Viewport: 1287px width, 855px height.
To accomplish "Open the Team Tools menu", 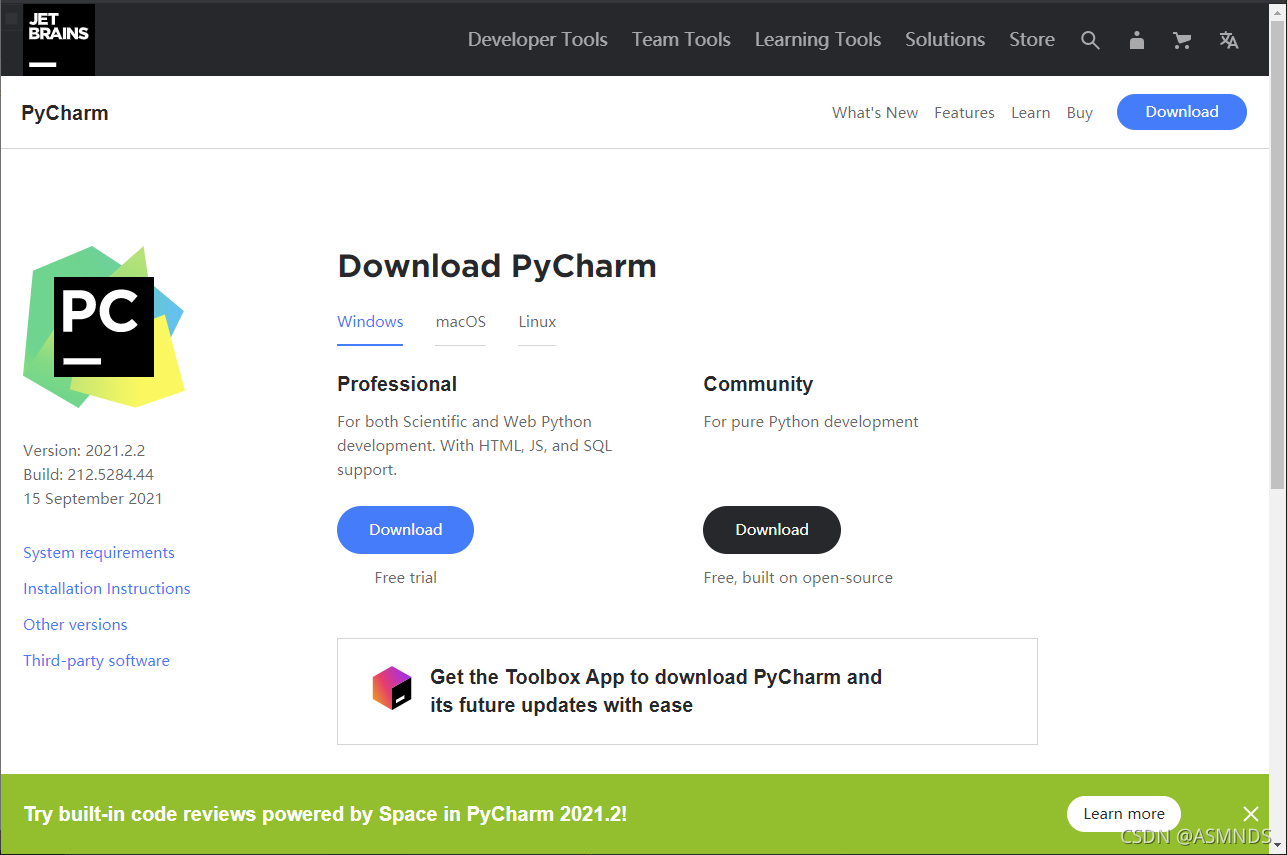I will tap(681, 40).
